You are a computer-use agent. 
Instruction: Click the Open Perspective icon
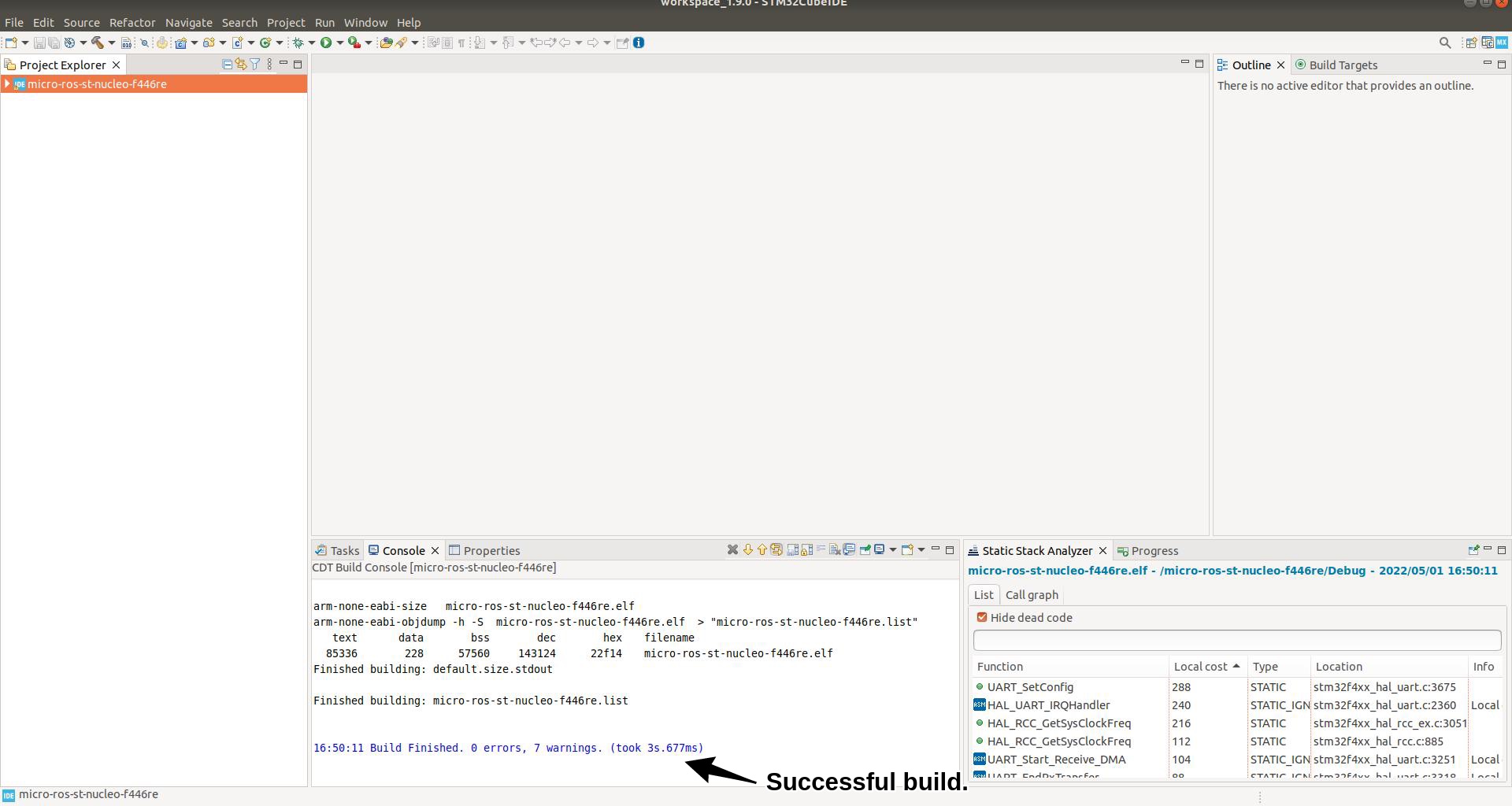1470,43
